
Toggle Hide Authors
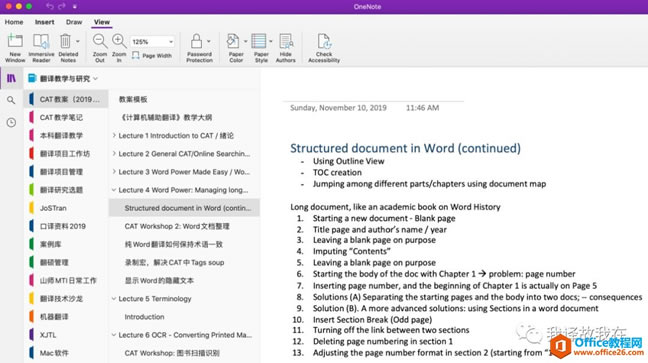tap(286, 48)
